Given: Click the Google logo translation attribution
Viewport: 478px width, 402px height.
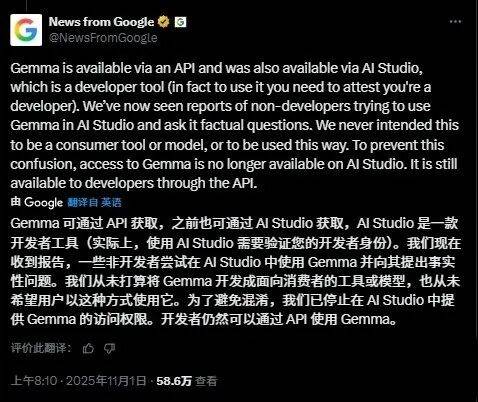Looking at the screenshot, I should pos(43,202).
